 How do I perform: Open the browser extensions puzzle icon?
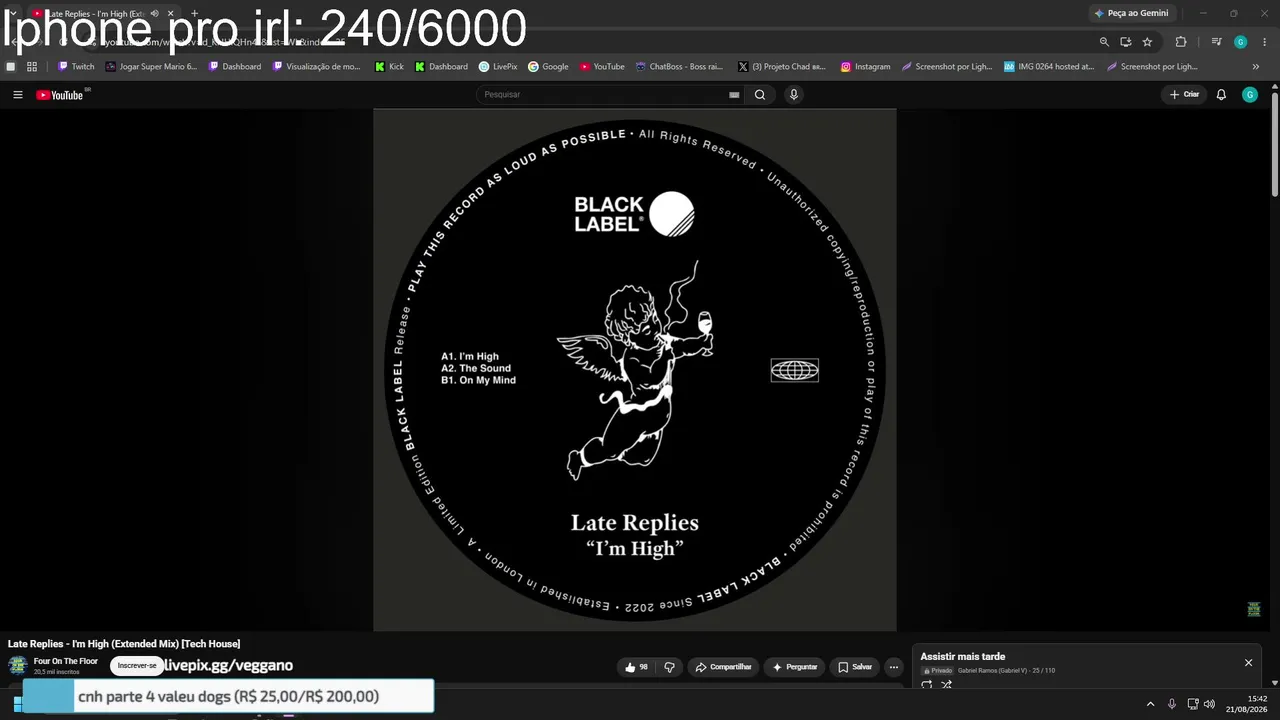(1181, 42)
